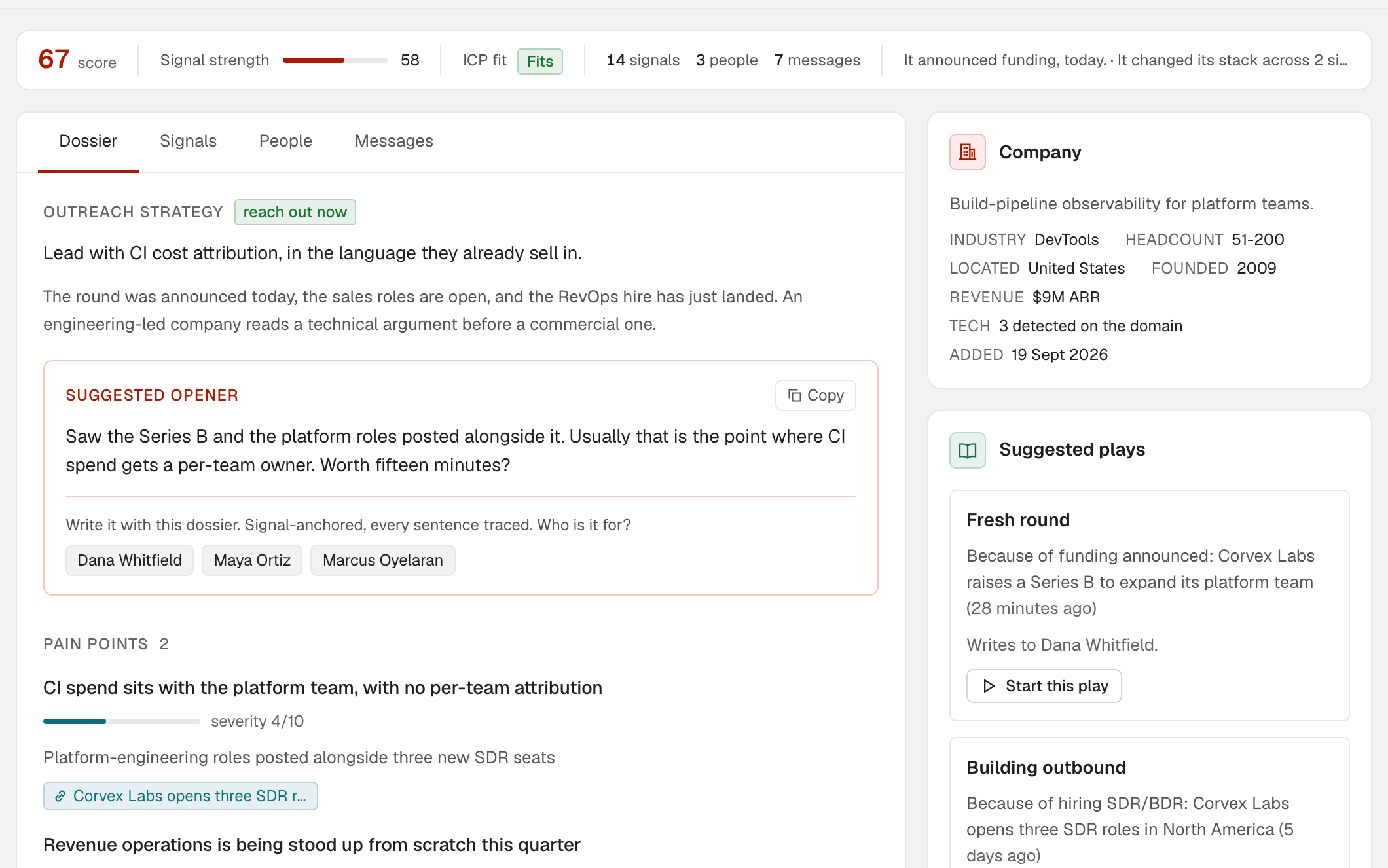The image size is (1388, 868).
Task: Click the Writes to Dana Whitfield text
Action: coord(1062,645)
